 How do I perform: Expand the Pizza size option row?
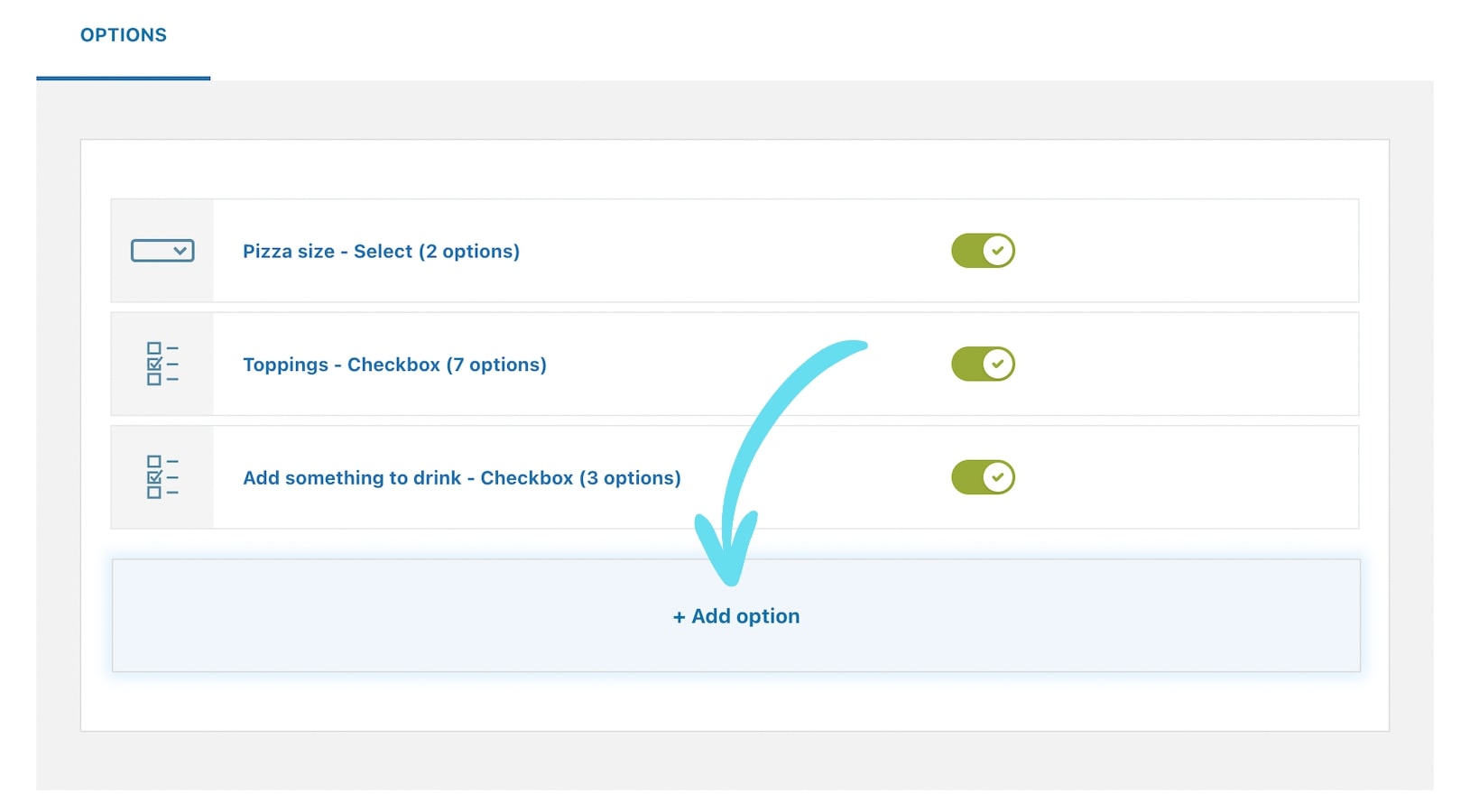point(735,251)
